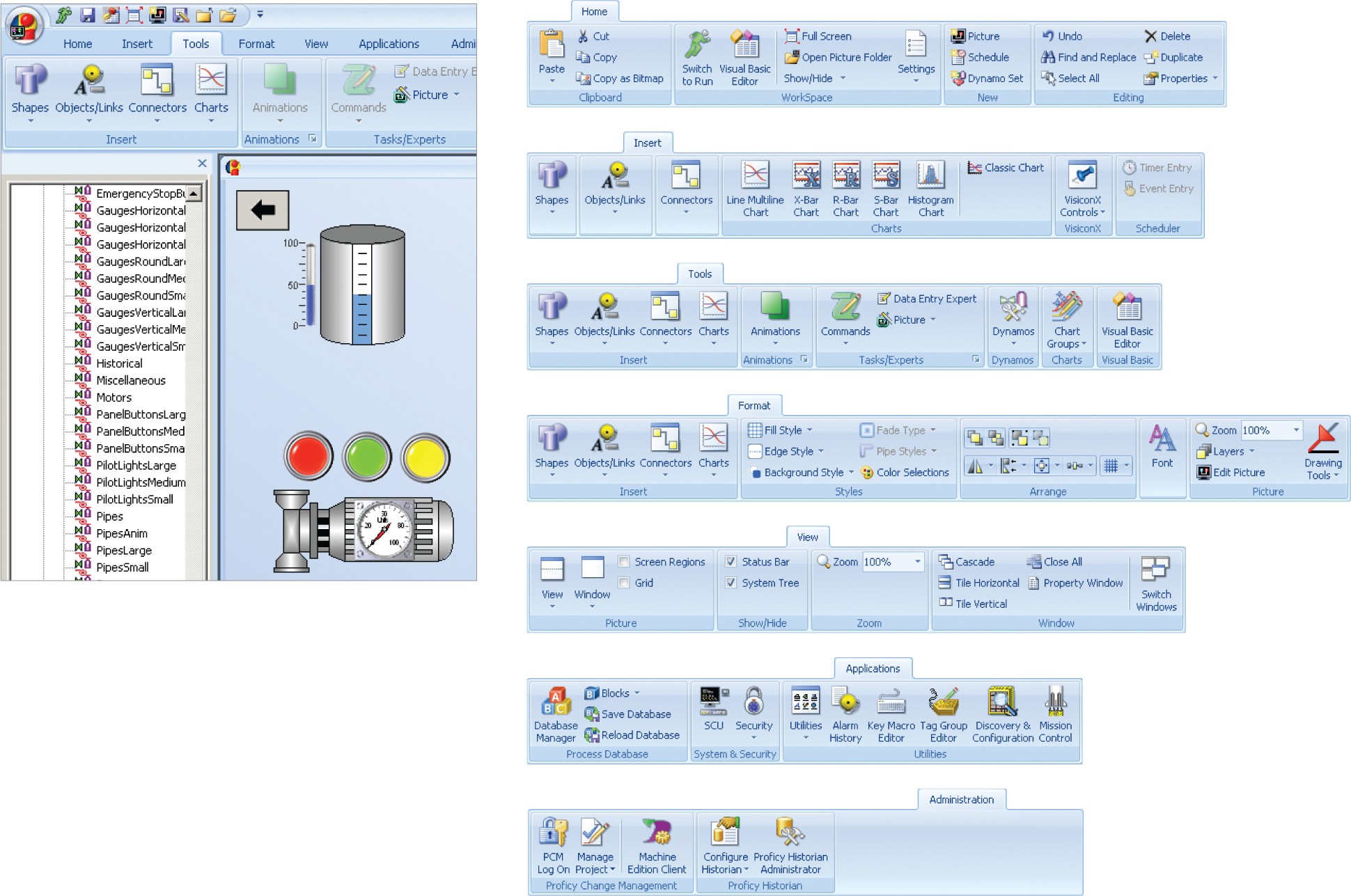Open Visual Basic Editor in Home WorkSpace group

pyautogui.click(x=744, y=58)
